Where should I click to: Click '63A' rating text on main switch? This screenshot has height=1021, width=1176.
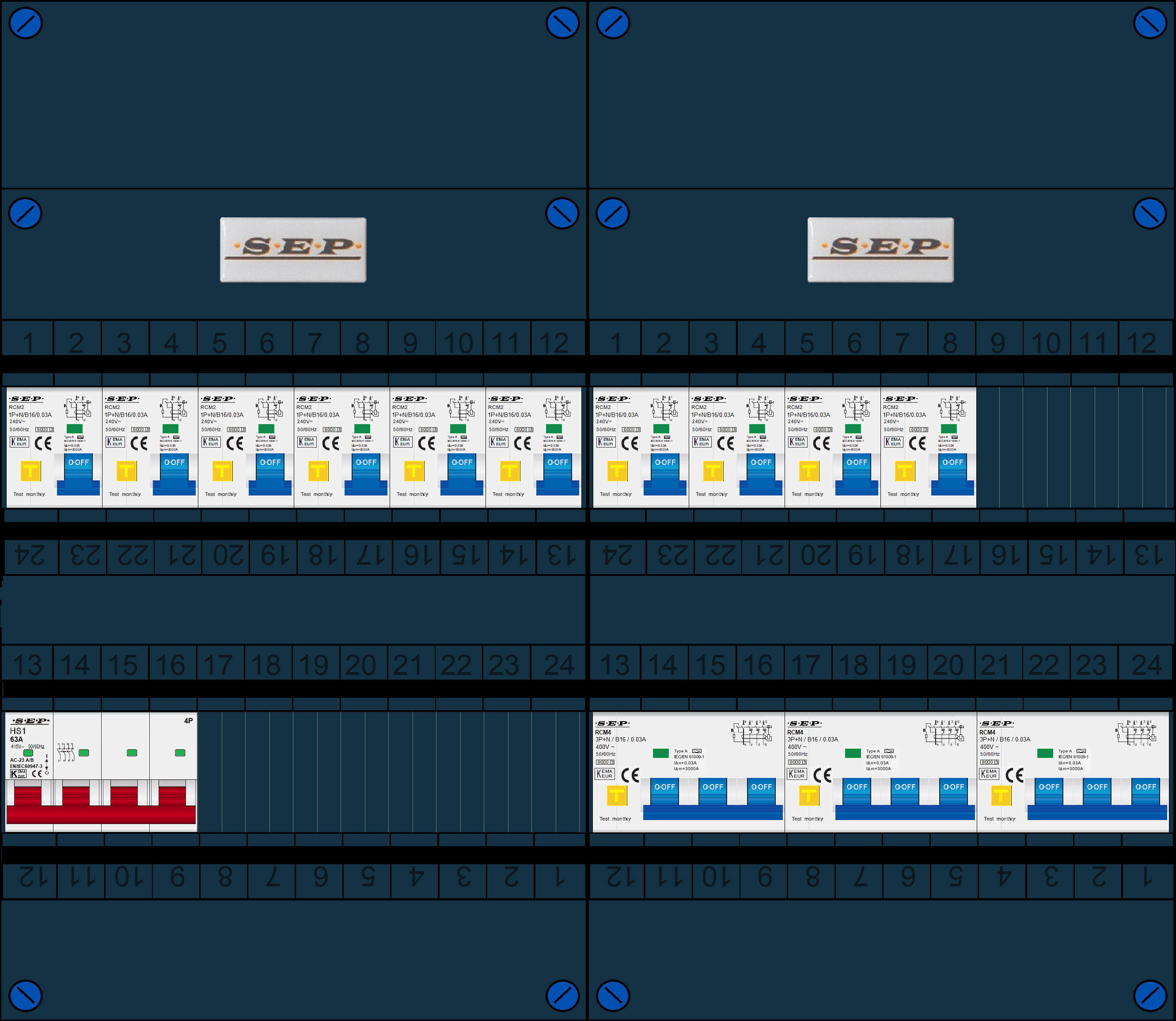pos(16,740)
